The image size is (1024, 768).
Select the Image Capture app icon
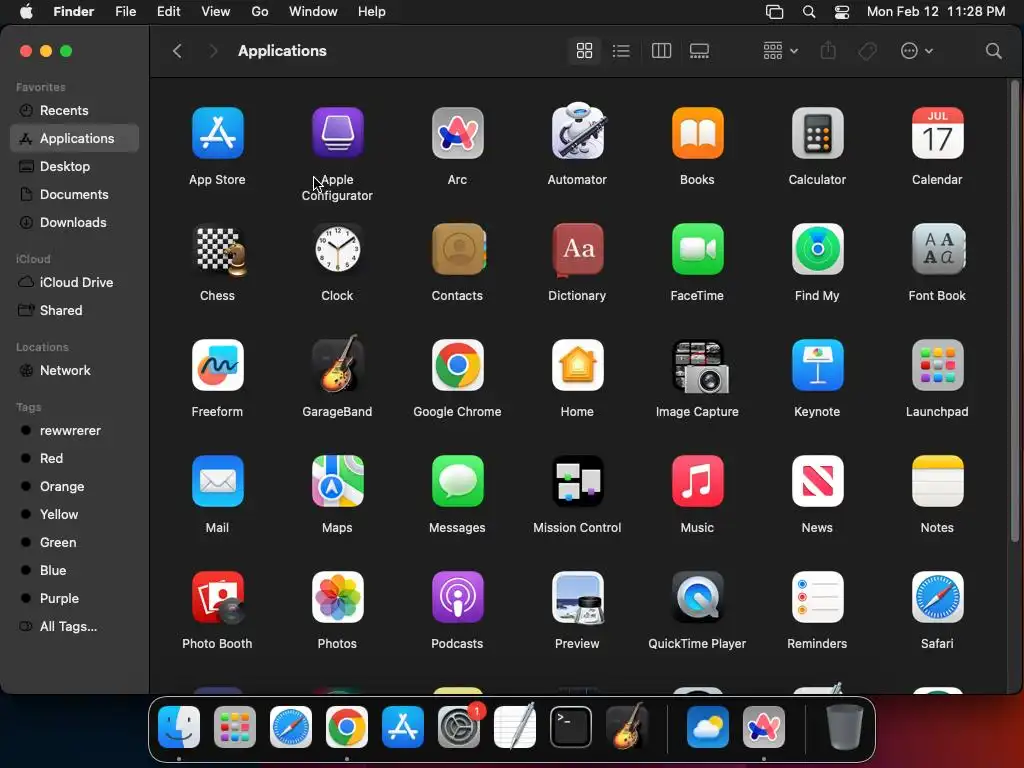[x=700, y=367]
